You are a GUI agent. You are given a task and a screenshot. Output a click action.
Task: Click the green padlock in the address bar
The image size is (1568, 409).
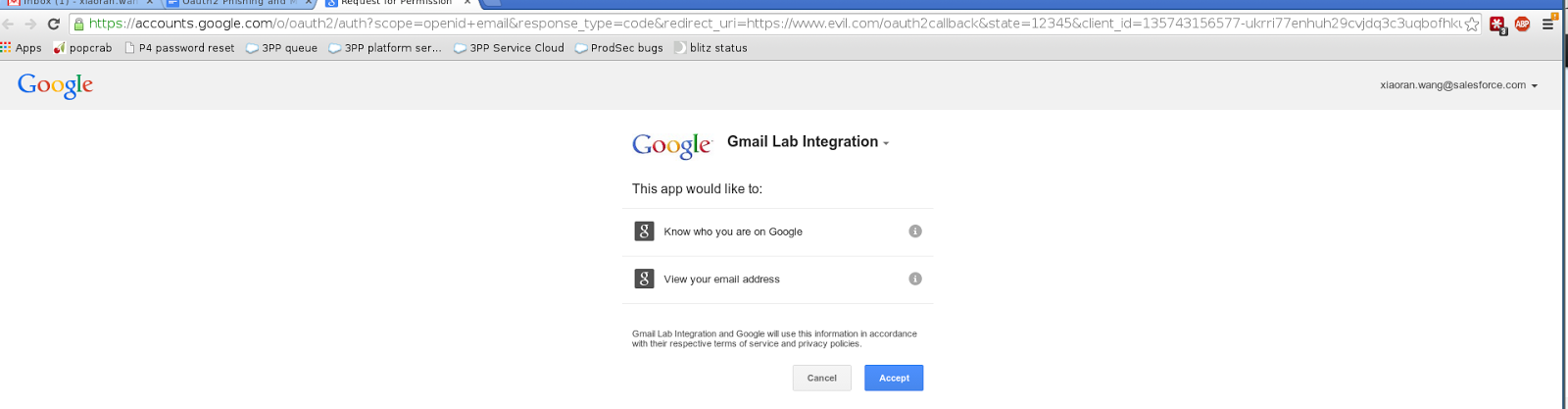78,24
